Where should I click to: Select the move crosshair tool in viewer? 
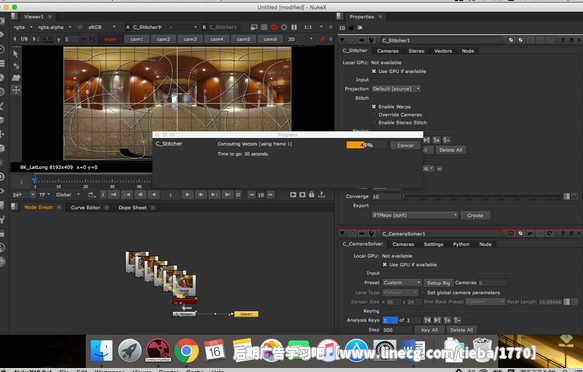[16, 90]
